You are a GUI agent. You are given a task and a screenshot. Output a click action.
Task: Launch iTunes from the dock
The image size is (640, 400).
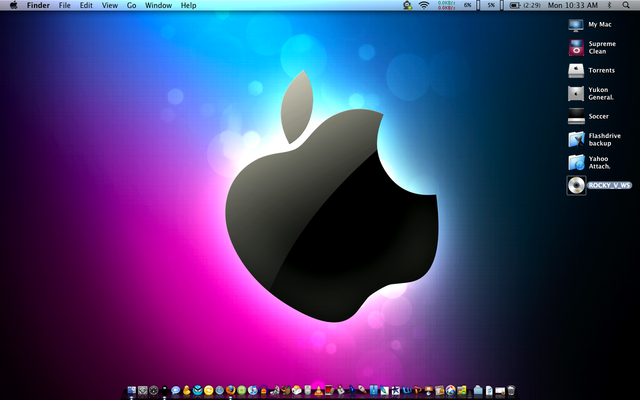253,391
